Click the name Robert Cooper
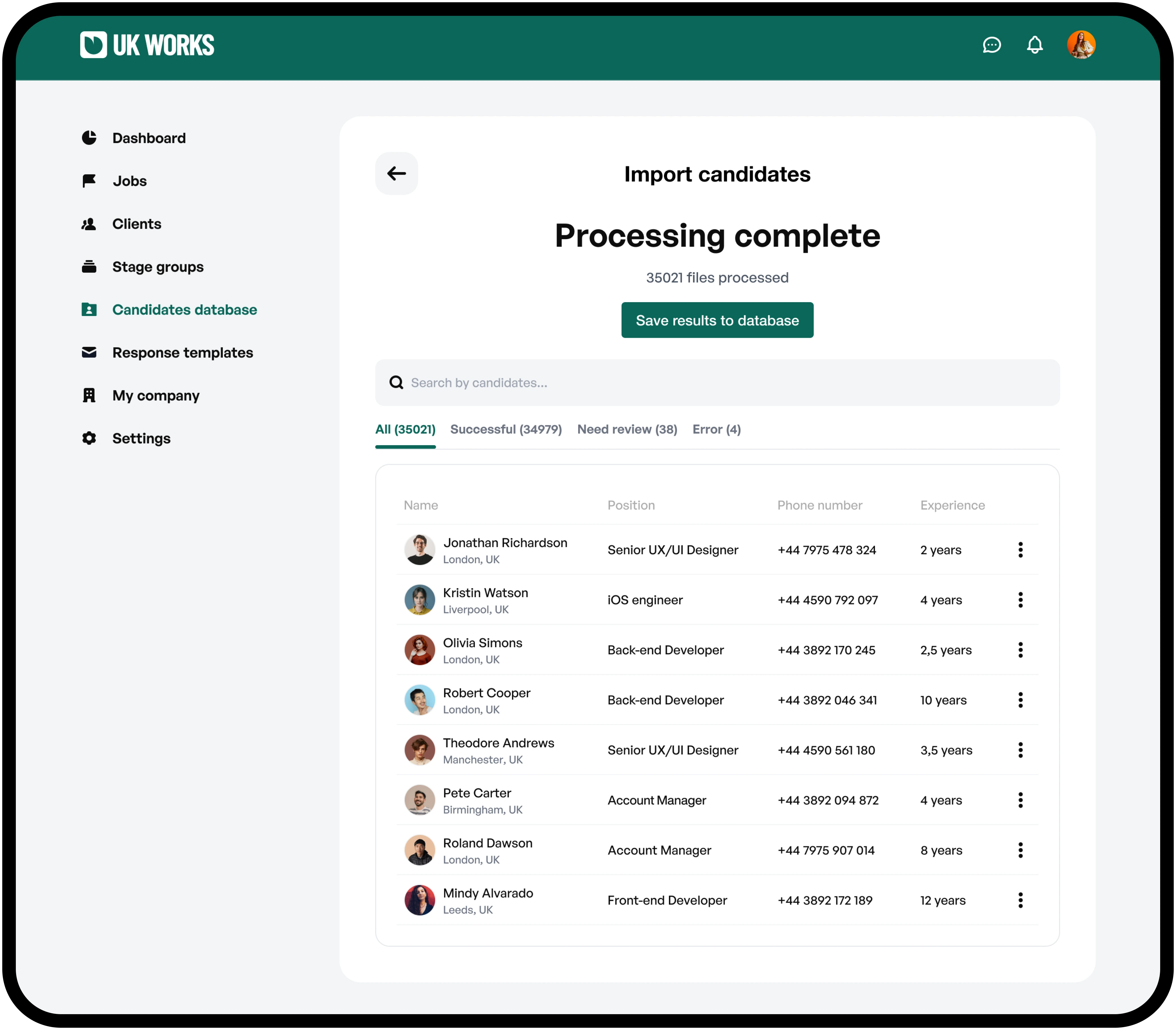1176x1030 pixels. click(x=487, y=693)
